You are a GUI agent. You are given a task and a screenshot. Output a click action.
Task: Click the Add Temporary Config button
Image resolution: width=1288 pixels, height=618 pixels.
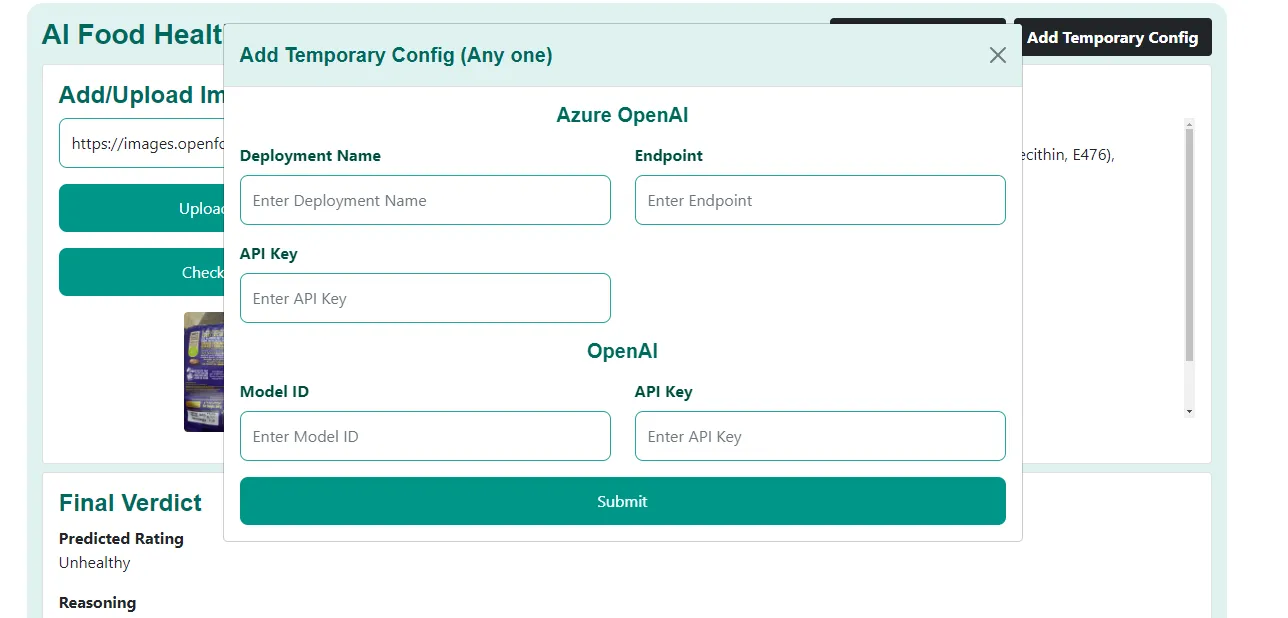[x=1112, y=38]
